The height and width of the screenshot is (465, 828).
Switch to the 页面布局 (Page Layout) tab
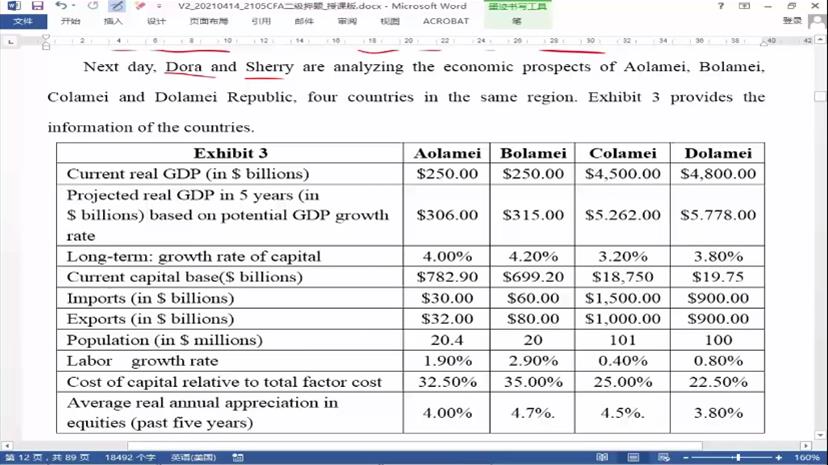click(209, 21)
